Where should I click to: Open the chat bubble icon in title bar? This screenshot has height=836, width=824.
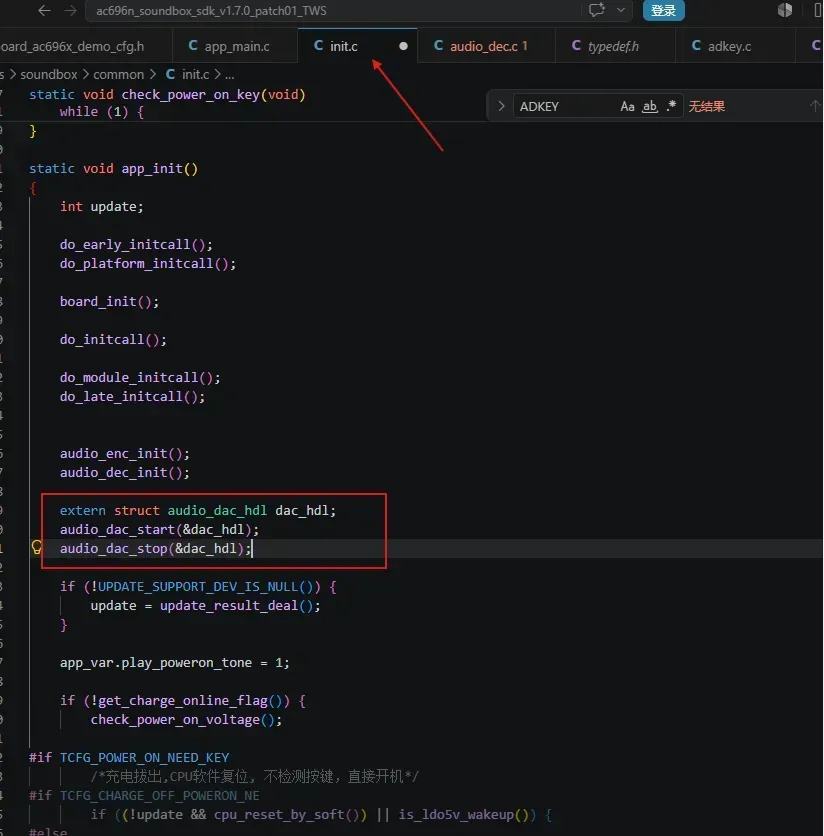(597, 10)
